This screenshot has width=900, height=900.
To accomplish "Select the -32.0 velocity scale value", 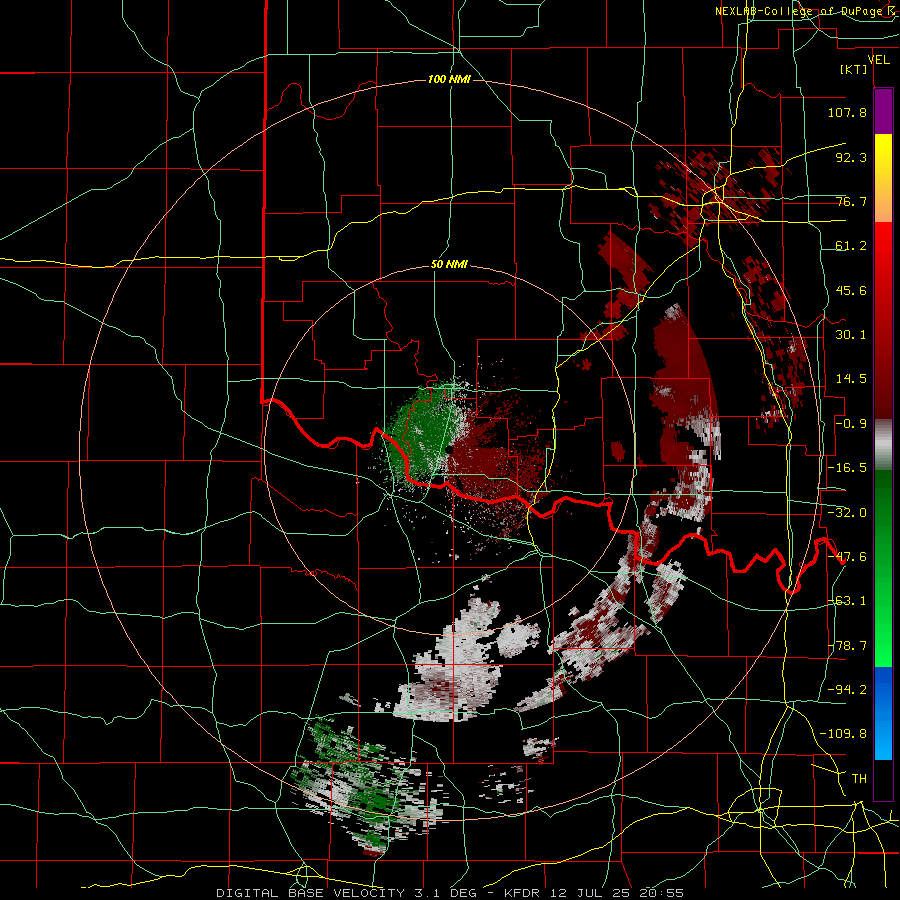I will [x=847, y=513].
